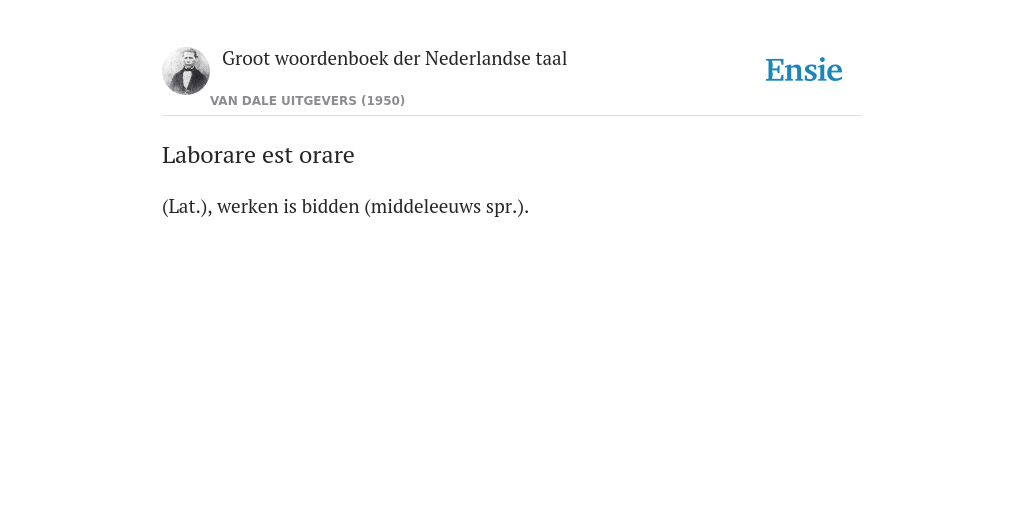Click the word taal in the title
1024x512 pixels.
click(x=551, y=59)
